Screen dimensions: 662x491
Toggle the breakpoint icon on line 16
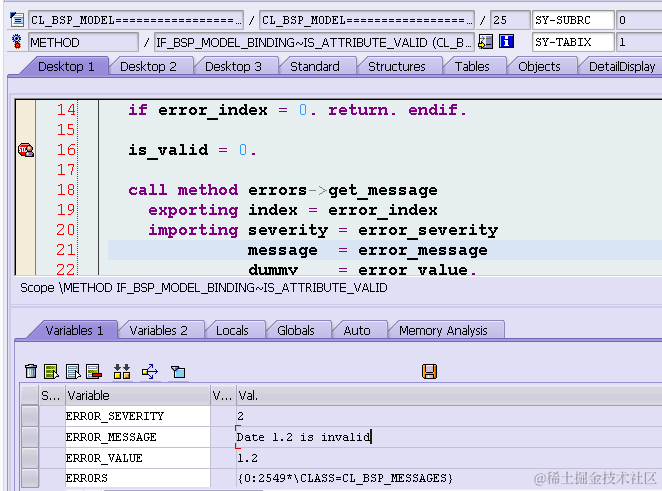[x=26, y=150]
